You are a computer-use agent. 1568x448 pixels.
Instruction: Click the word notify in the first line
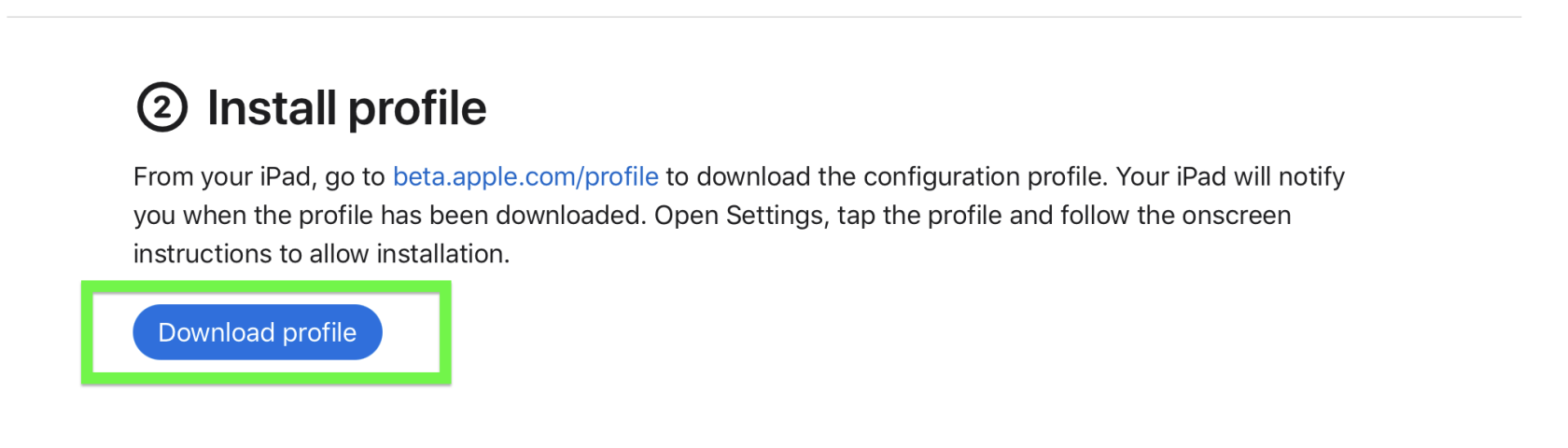1311,176
